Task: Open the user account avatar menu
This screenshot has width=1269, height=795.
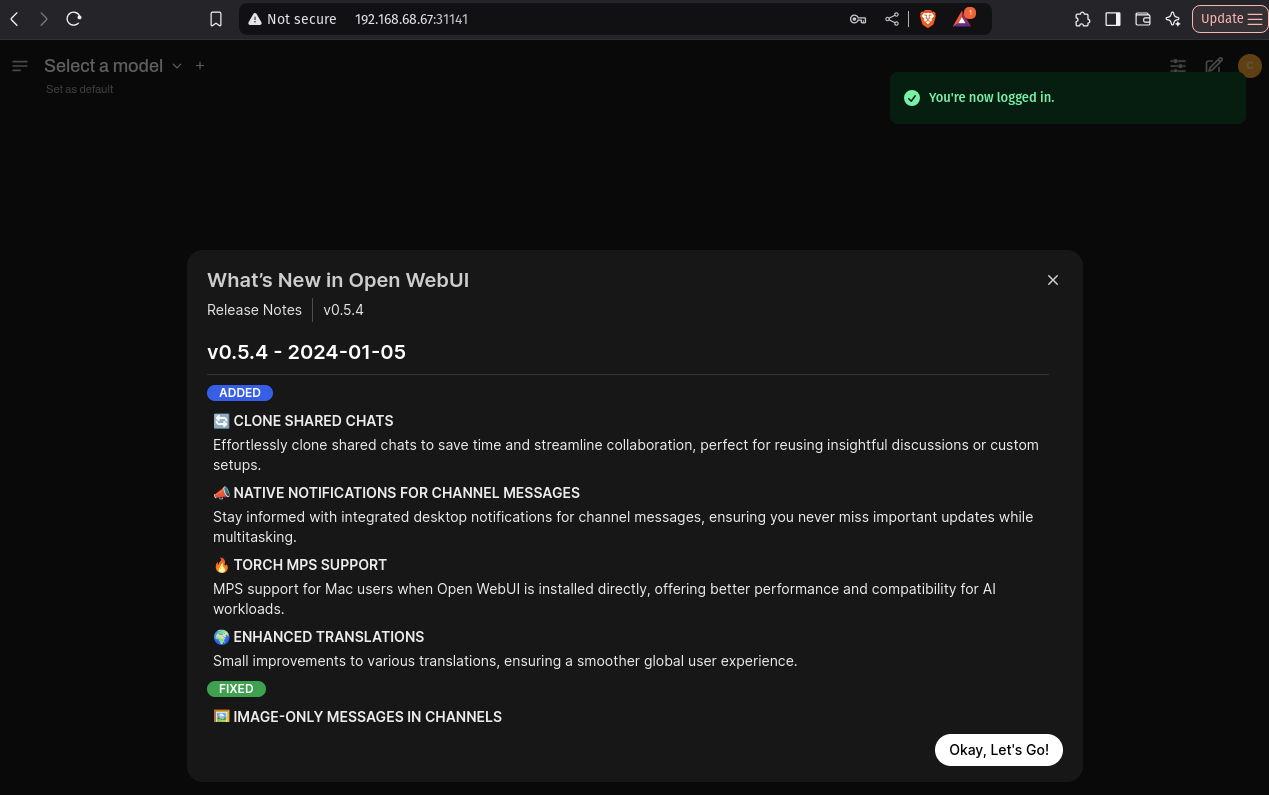Action: click(1249, 65)
